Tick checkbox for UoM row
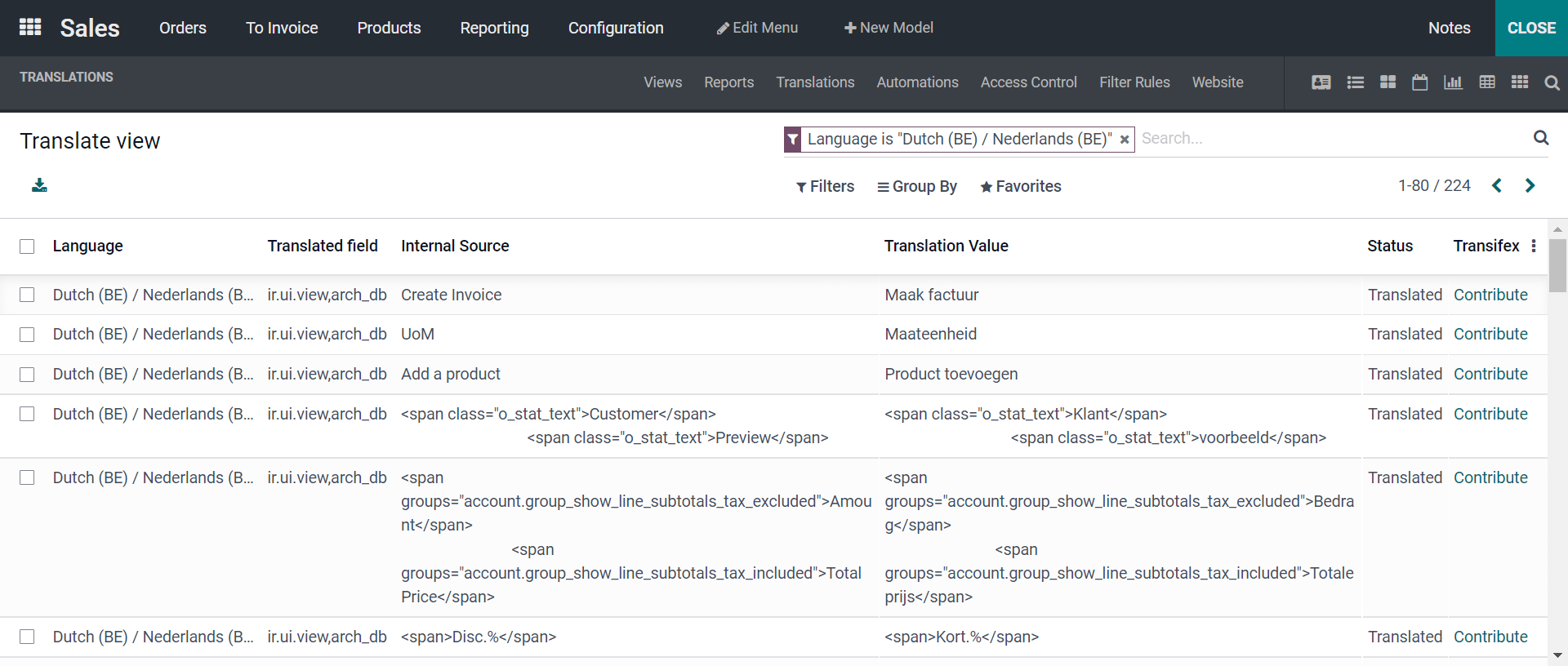This screenshot has height=666, width=1568. click(27, 335)
